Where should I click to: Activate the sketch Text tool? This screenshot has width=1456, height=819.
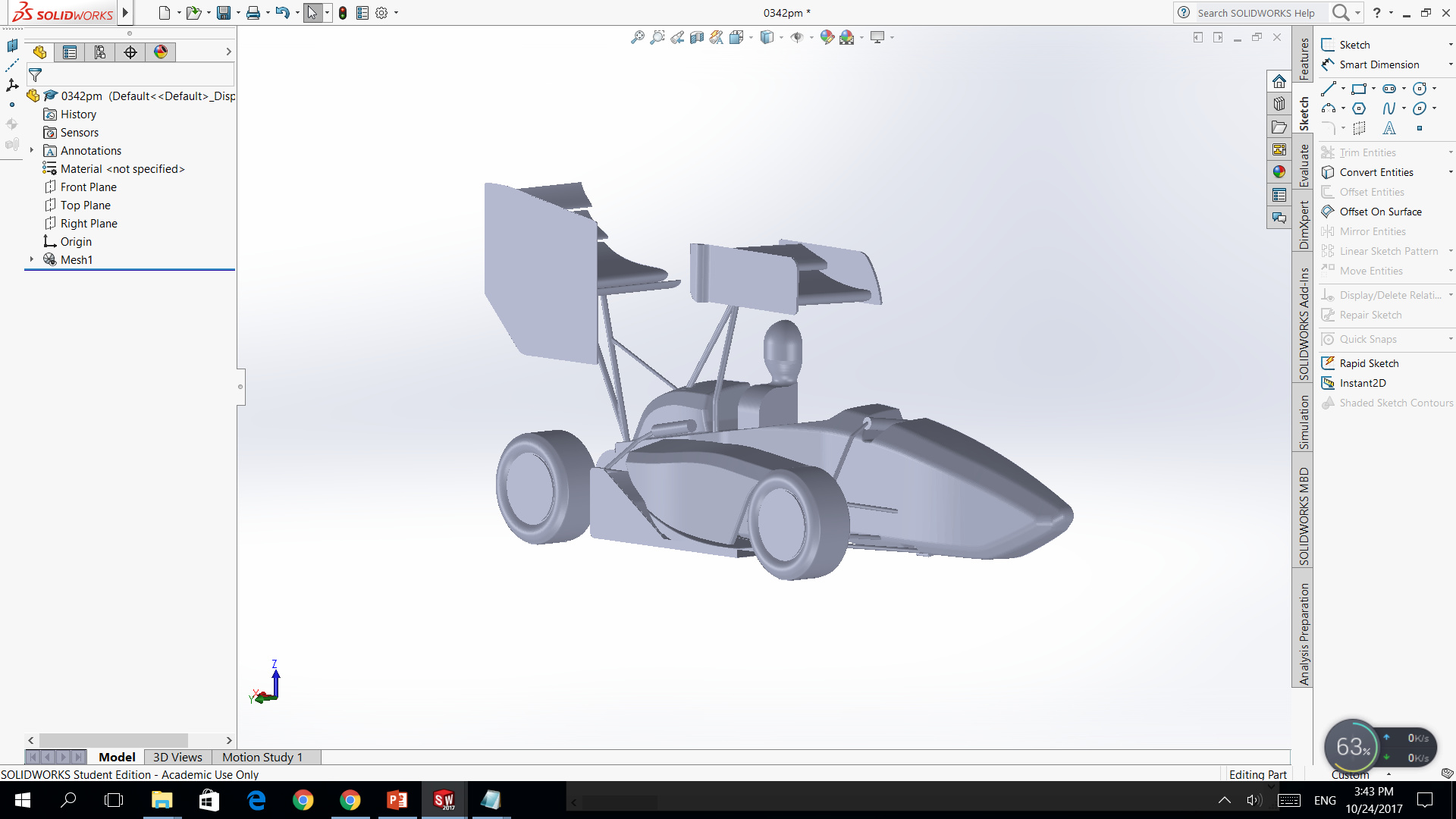tap(1389, 128)
